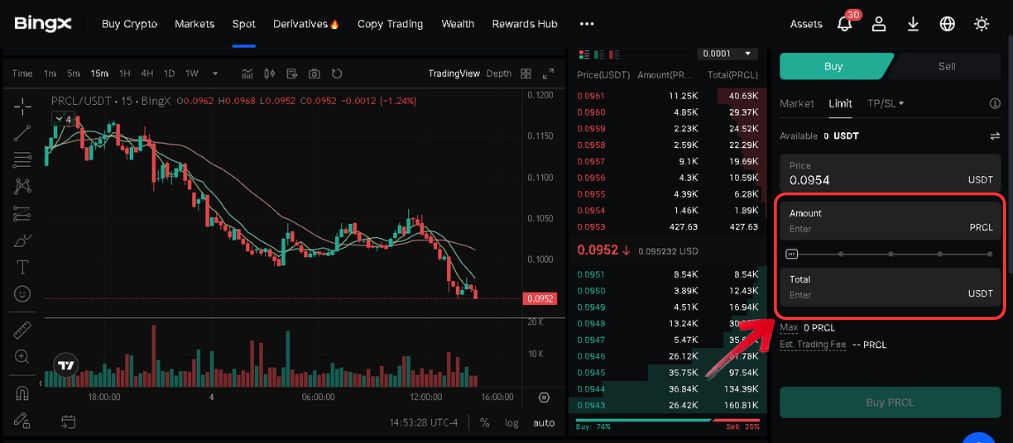
Task: Collapse the indicator legend showing 4
Action: pos(64,119)
